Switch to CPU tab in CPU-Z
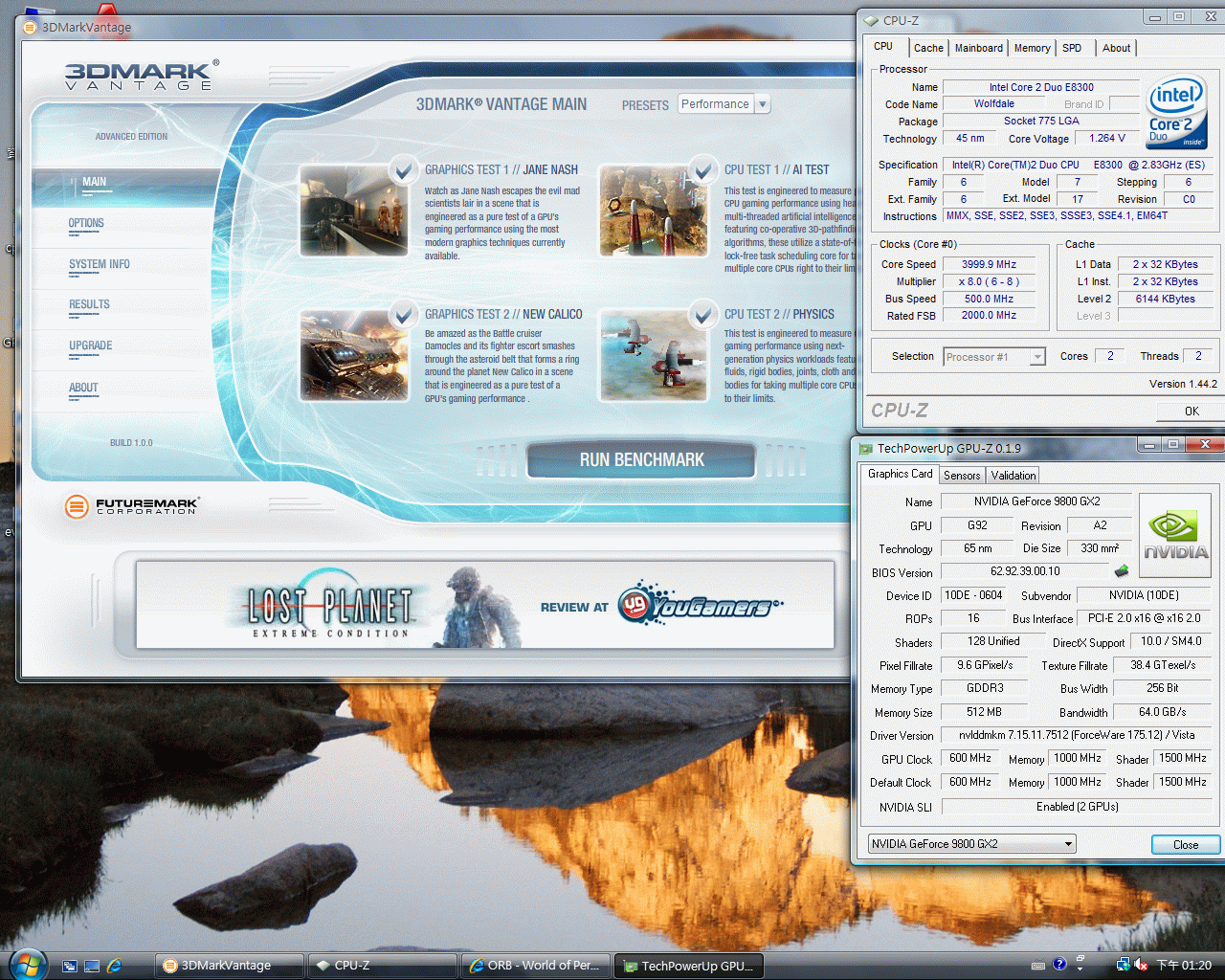 pyautogui.click(x=883, y=46)
